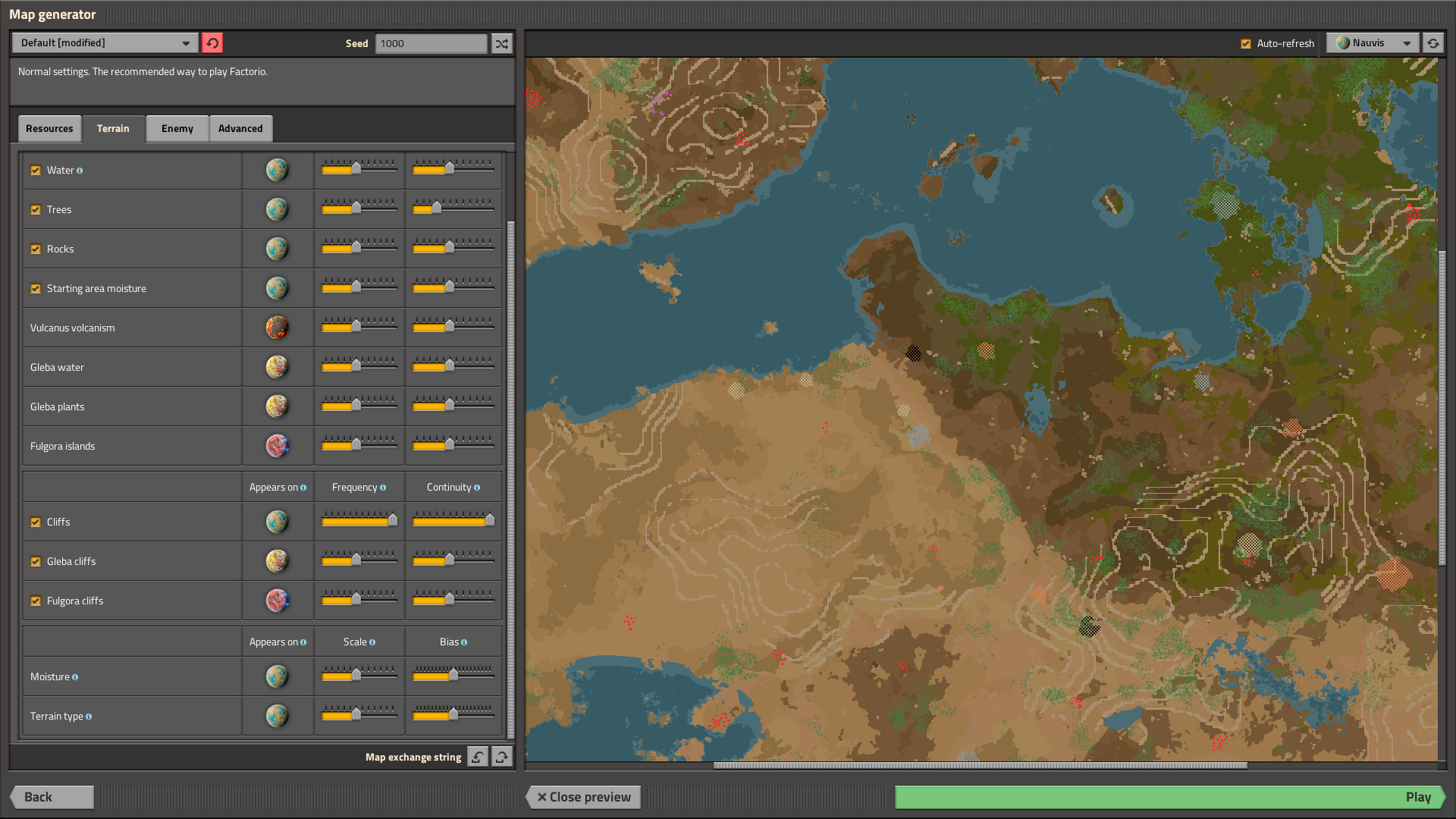Click the Fulgora islands second slider

453,444
